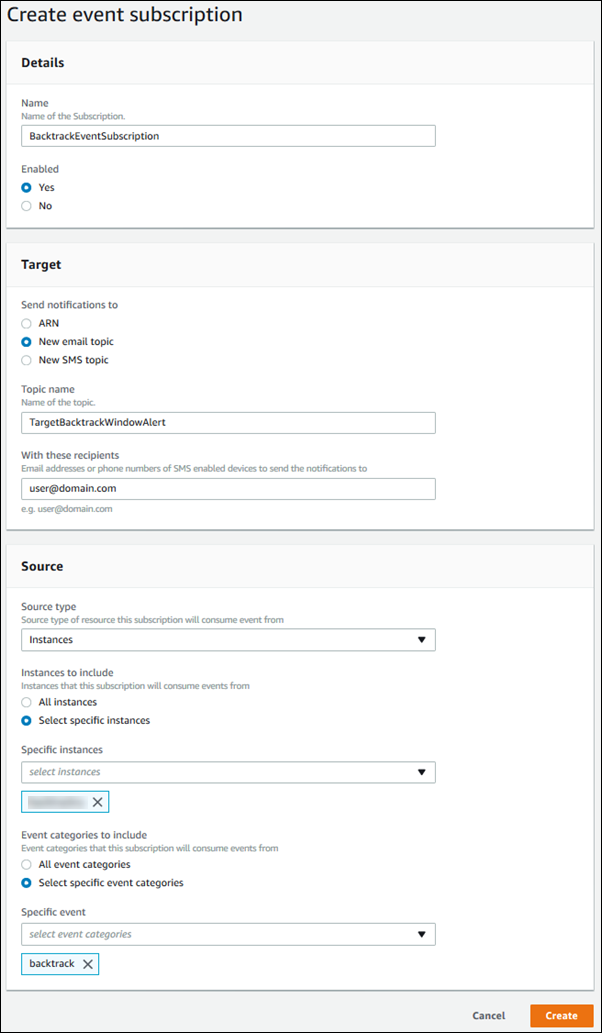
Task: Remove the selected instance tag
Action: (x=97, y=801)
